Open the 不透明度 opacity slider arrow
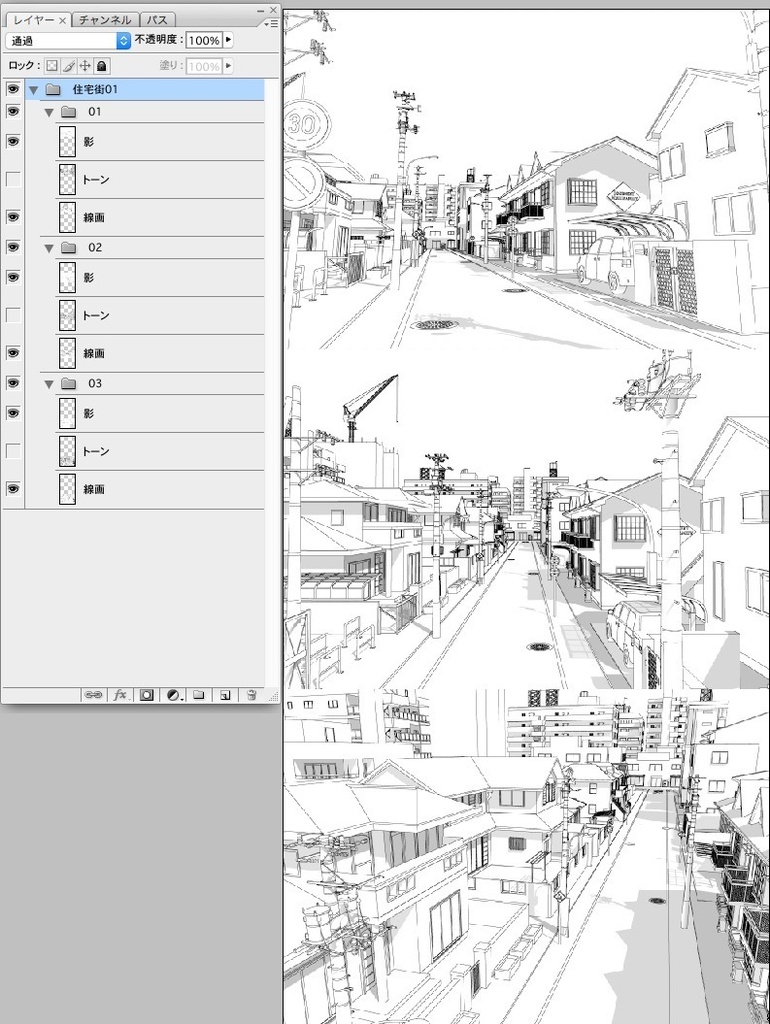 coord(228,40)
